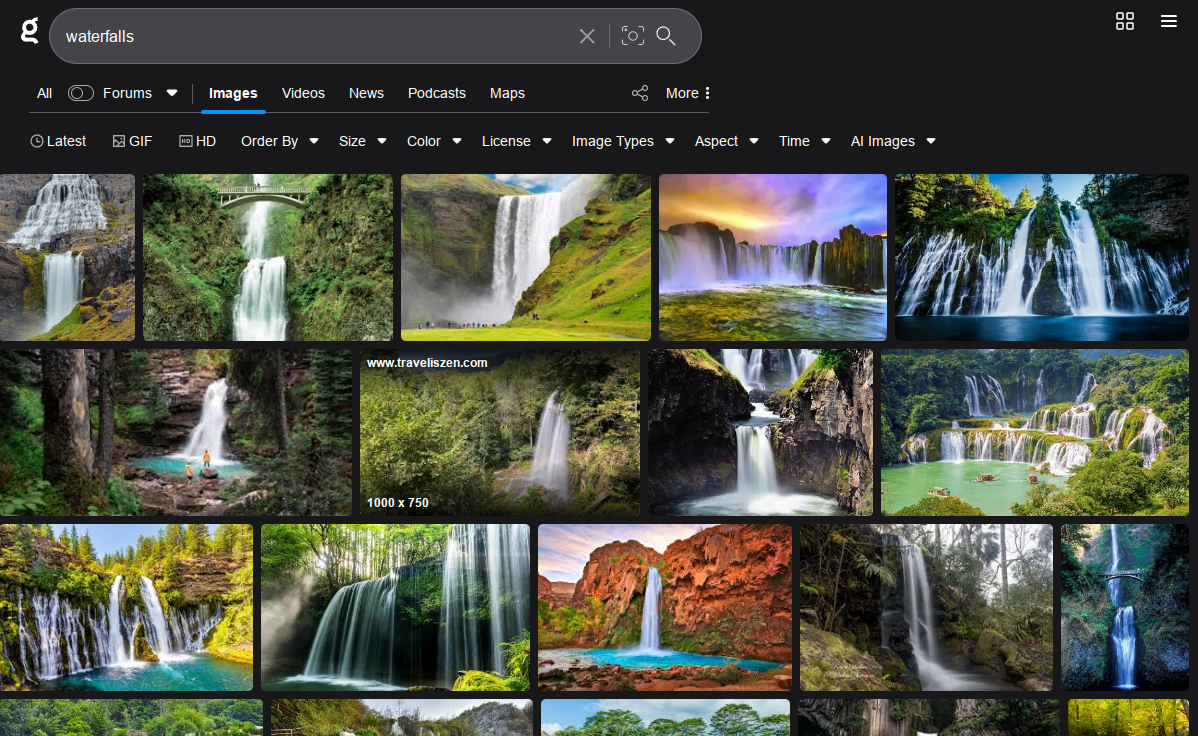Enable the HD filter
Viewport: 1198px width, 736px height.
(x=198, y=141)
